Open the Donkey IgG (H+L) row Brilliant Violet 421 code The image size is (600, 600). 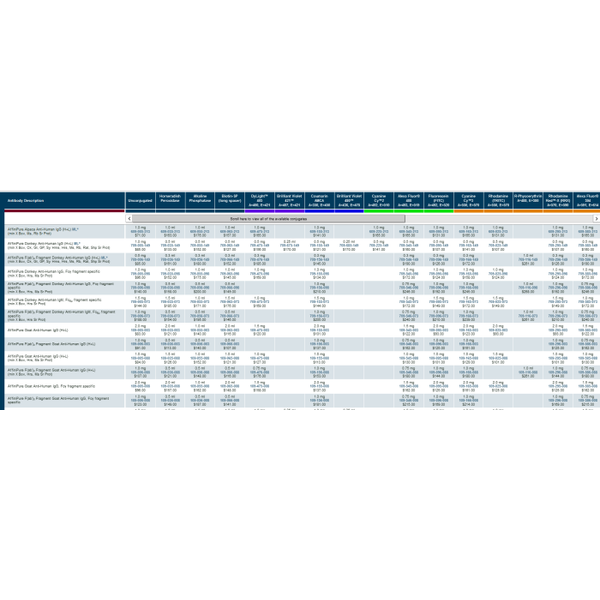point(289,246)
